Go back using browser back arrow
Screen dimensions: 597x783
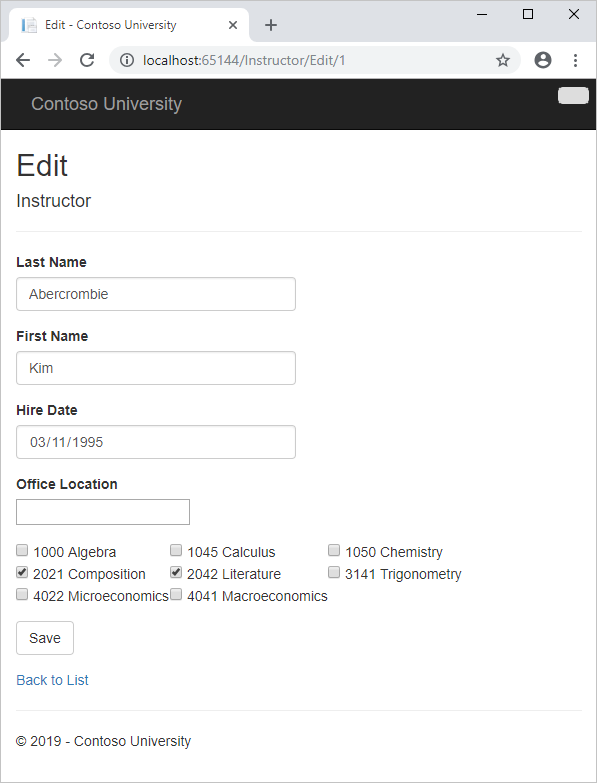coord(23,60)
